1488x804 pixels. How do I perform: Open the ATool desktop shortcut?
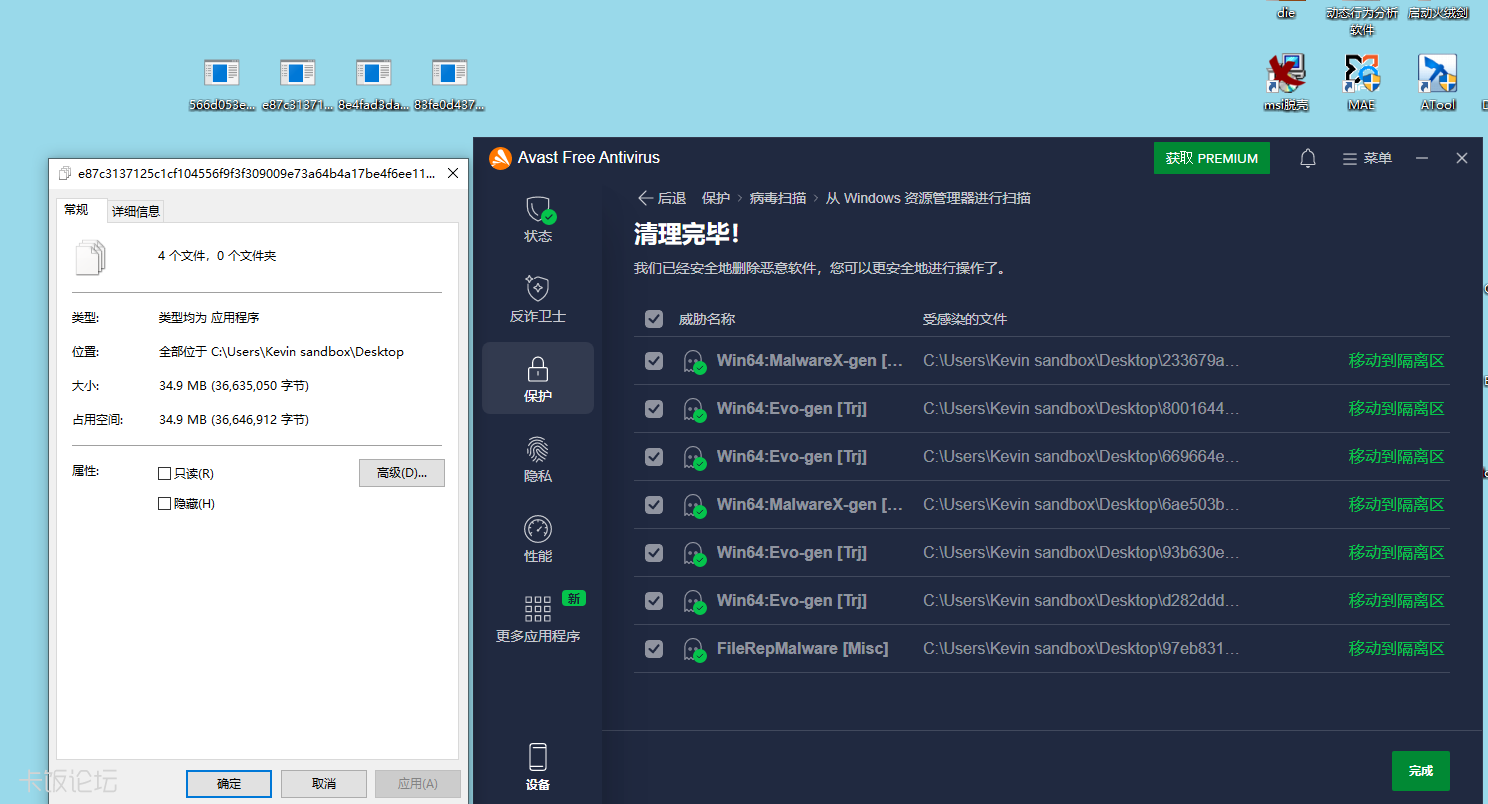tap(1438, 82)
